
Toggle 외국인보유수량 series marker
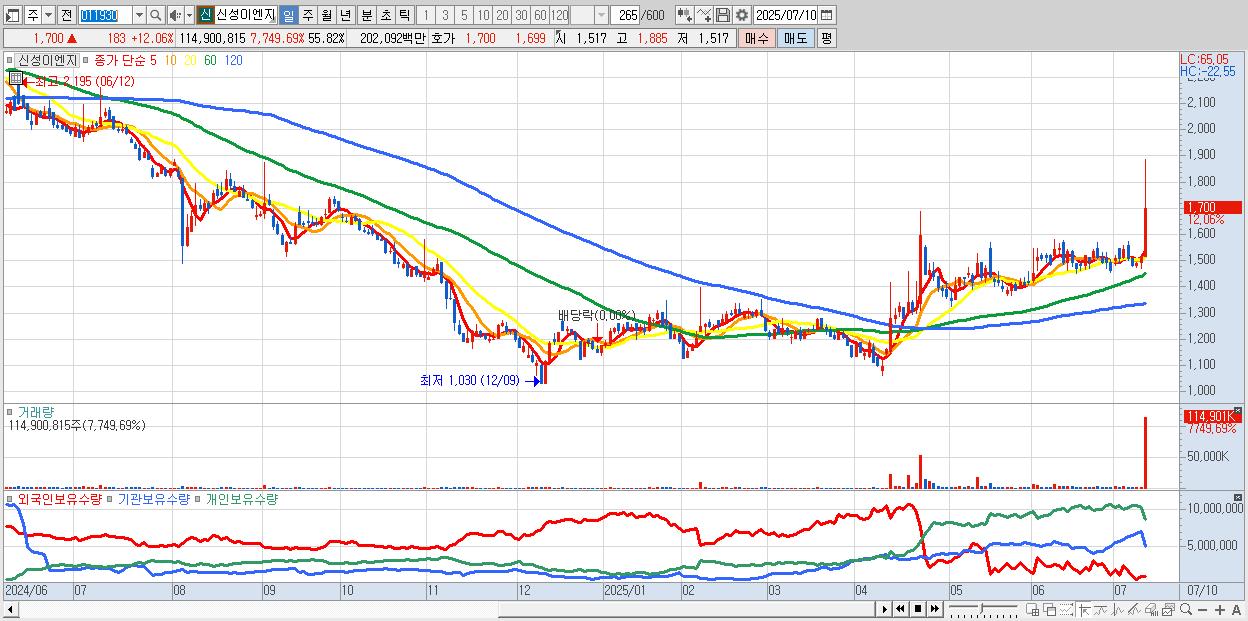pyautogui.click(x=10, y=497)
